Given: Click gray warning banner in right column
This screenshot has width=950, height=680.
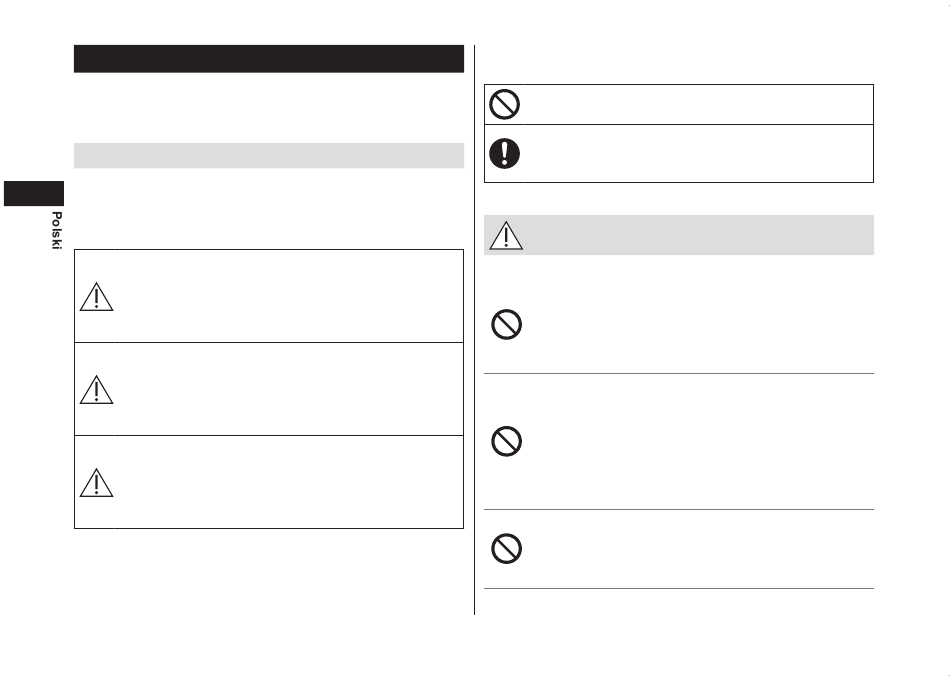Looking at the screenshot, I should click(x=679, y=235).
